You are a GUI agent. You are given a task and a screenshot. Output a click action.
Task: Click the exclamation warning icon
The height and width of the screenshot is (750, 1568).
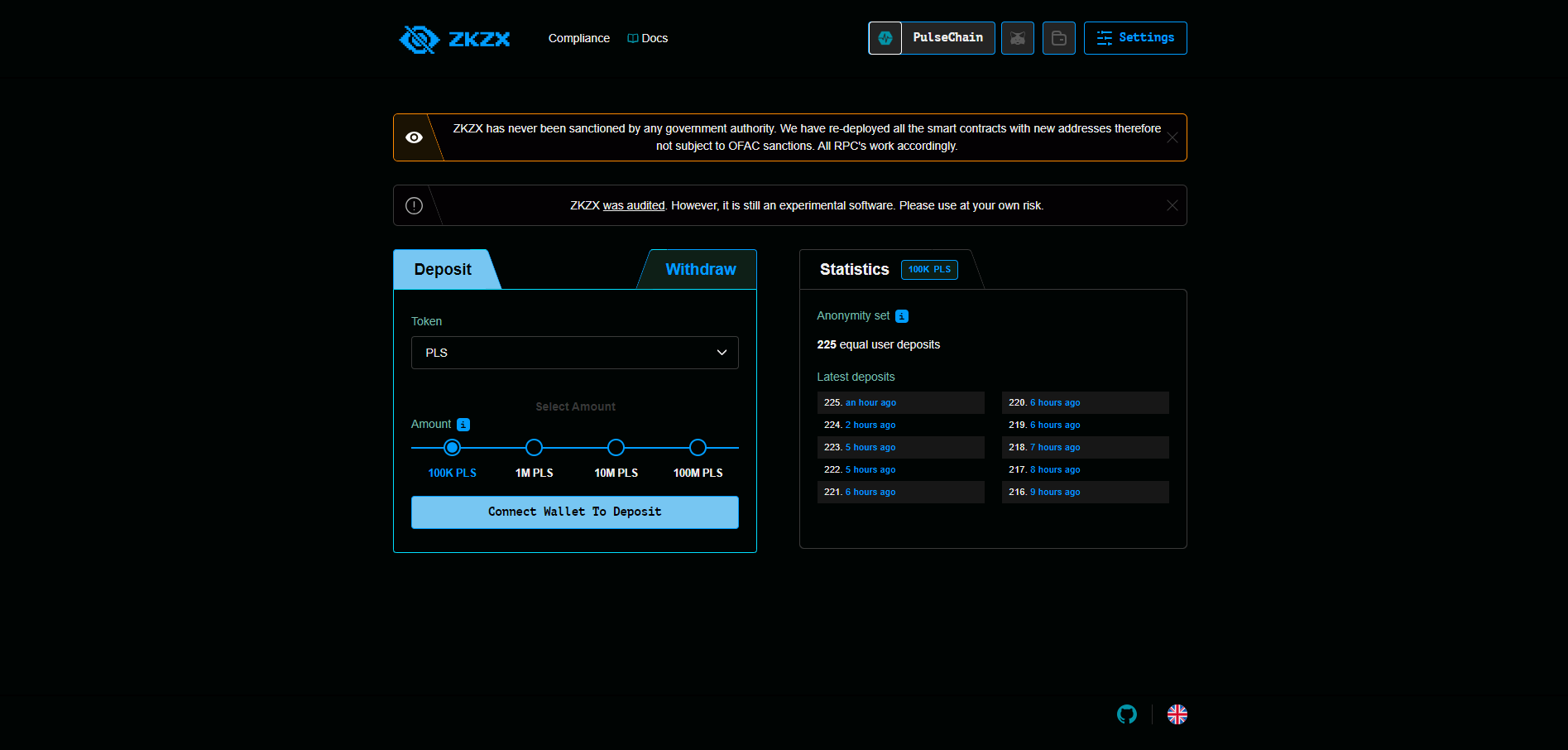(x=415, y=205)
